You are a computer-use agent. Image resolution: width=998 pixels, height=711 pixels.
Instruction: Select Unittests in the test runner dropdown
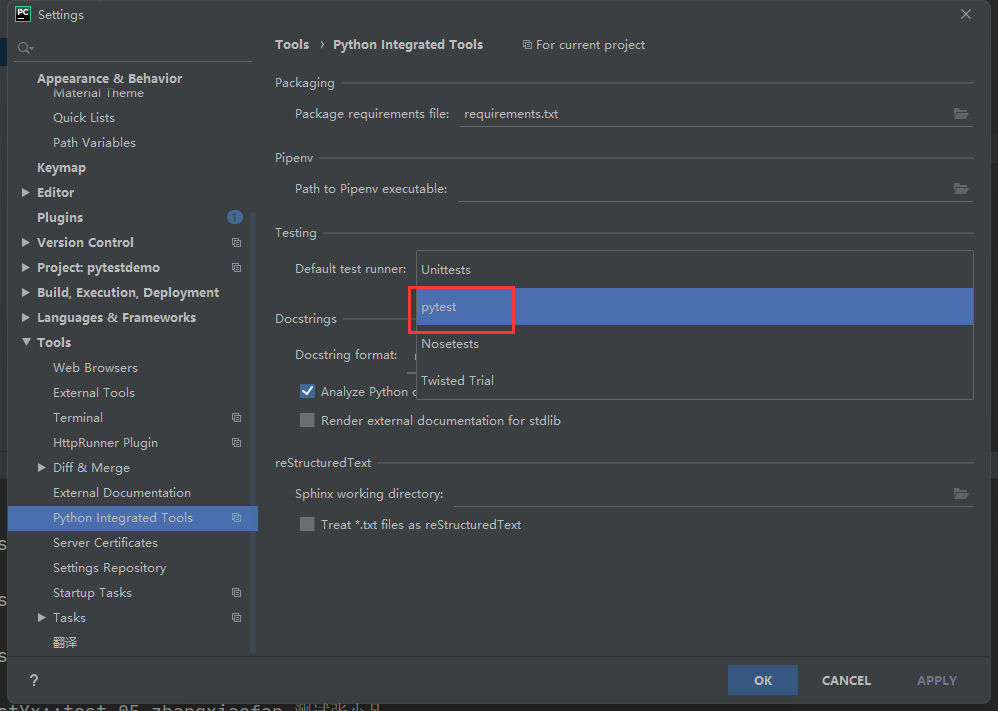pos(694,269)
